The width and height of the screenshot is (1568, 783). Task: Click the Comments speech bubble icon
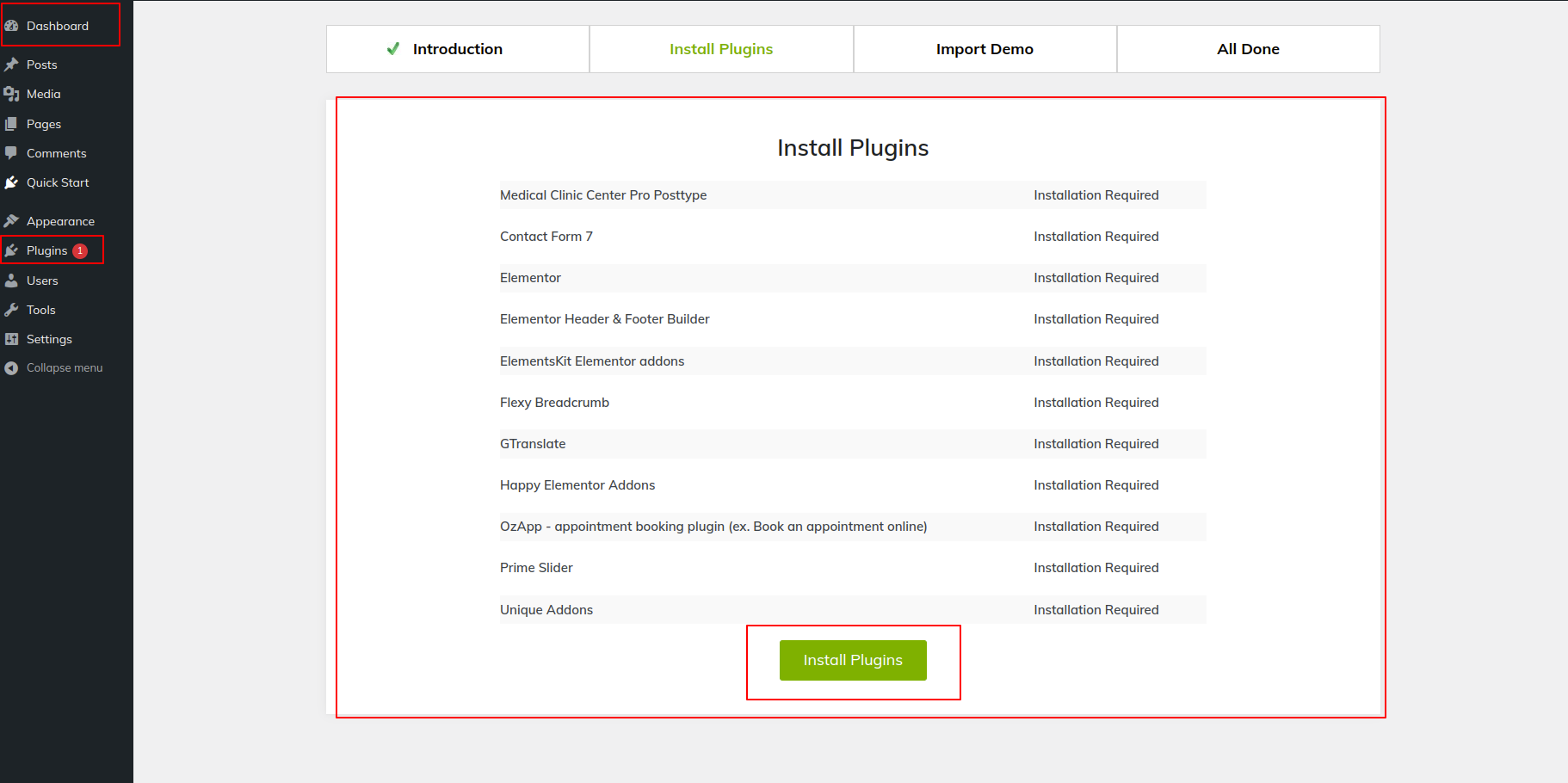(x=11, y=153)
